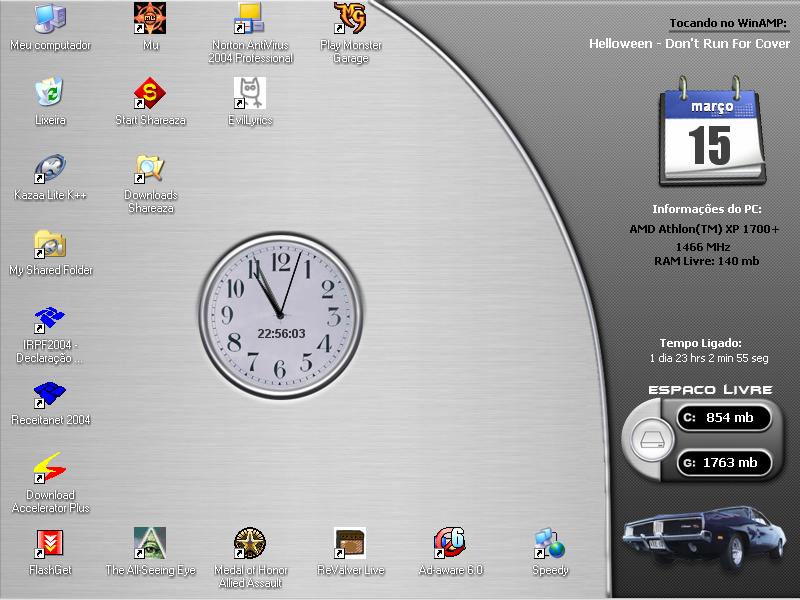This screenshot has height=600, width=800.
Task: Click the ESPACO LIVRE heading
Action: [x=710, y=390]
